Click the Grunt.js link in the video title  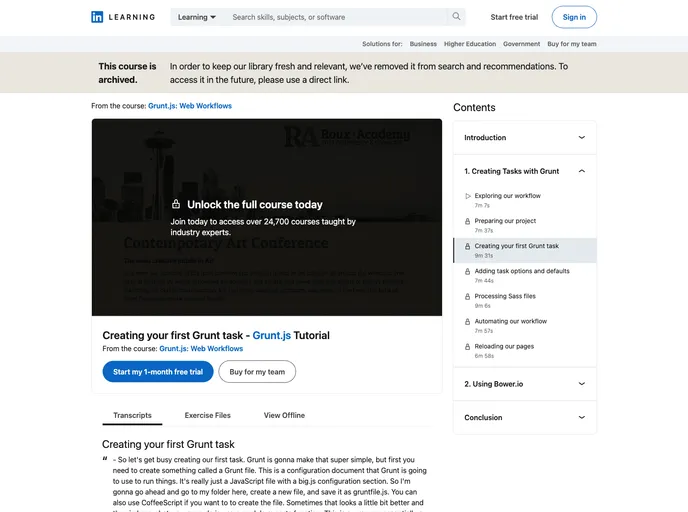click(x=272, y=335)
